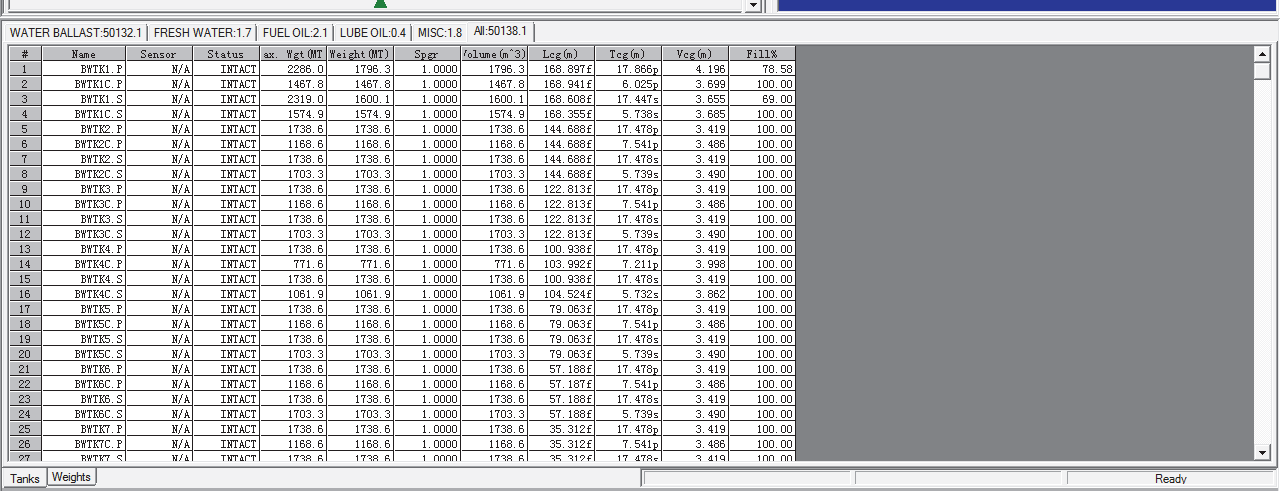This screenshot has height=491, width=1280.
Task: Click the Name column header
Action: 83,54
